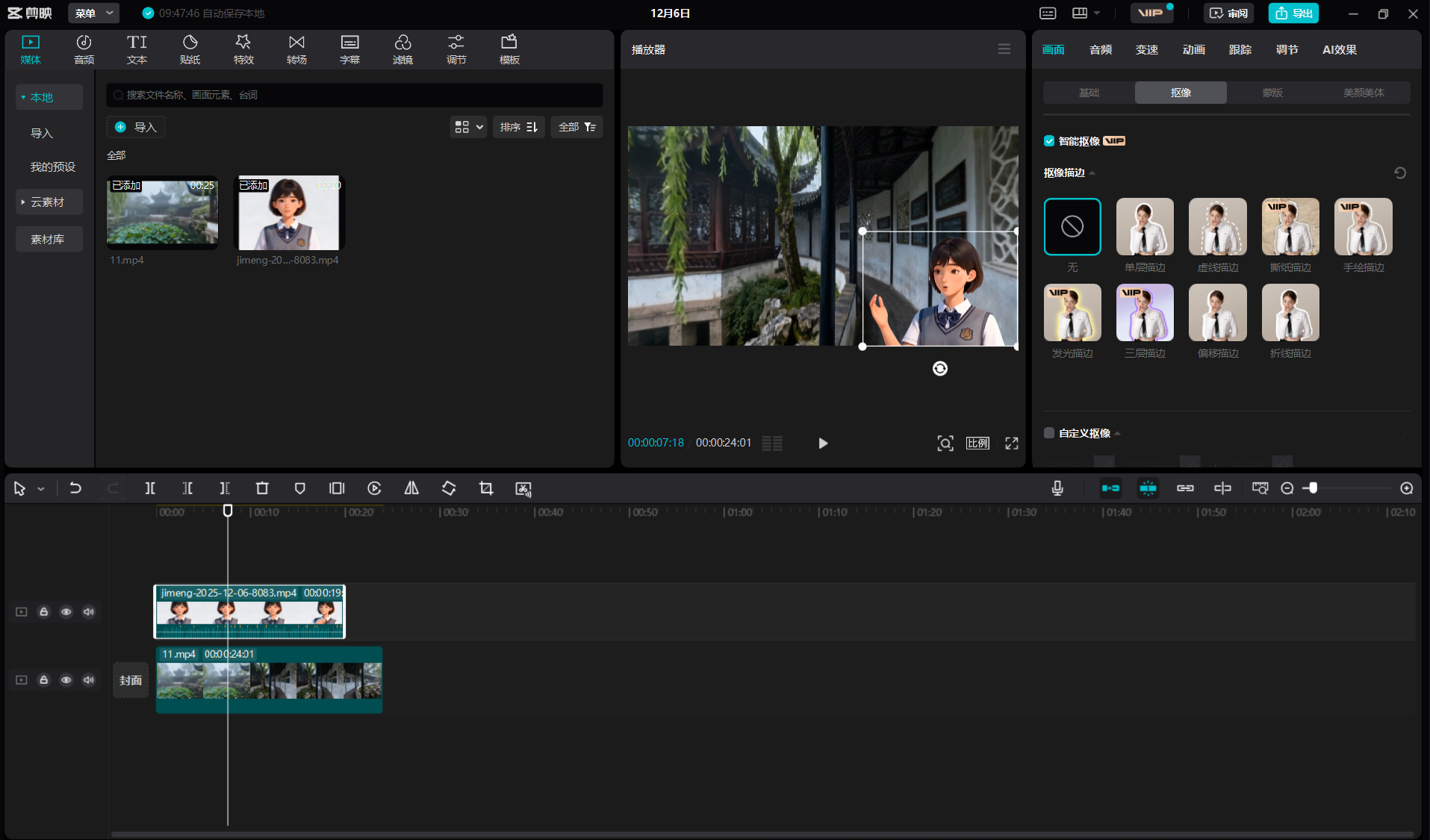Screen dimensions: 1430x840
Task: Click the microphone record voiceover icon
Action: [1057, 488]
